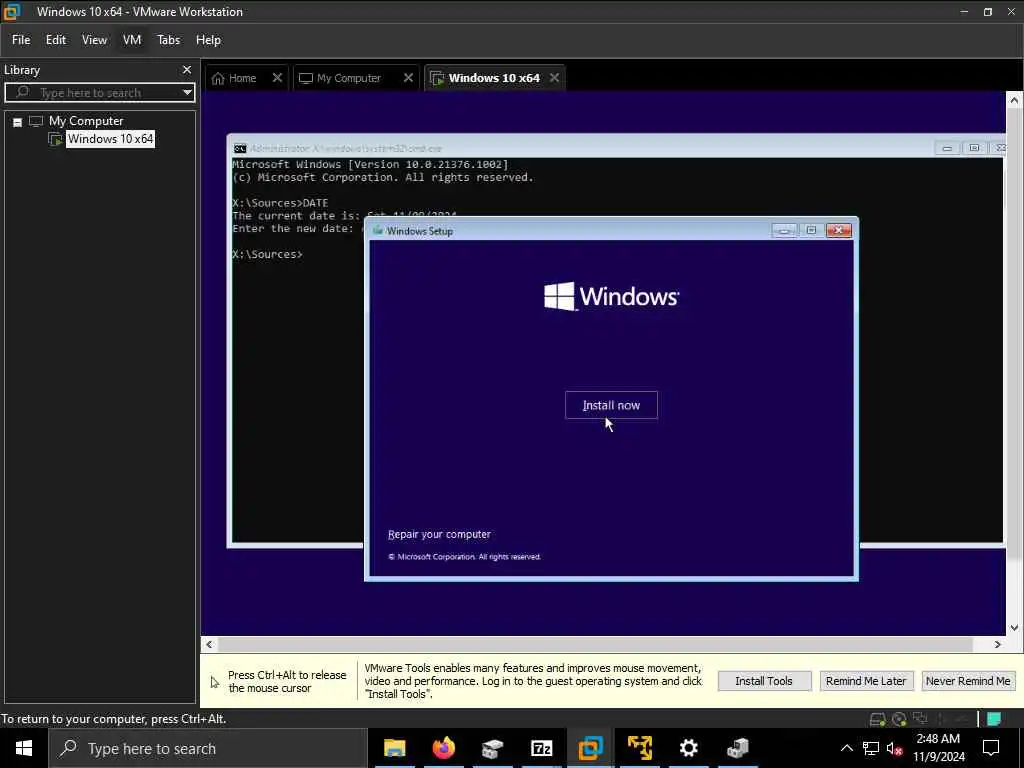Click the VM view vertical scrollbar down arrow
This screenshot has height=768, width=1024.
(1014, 628)
